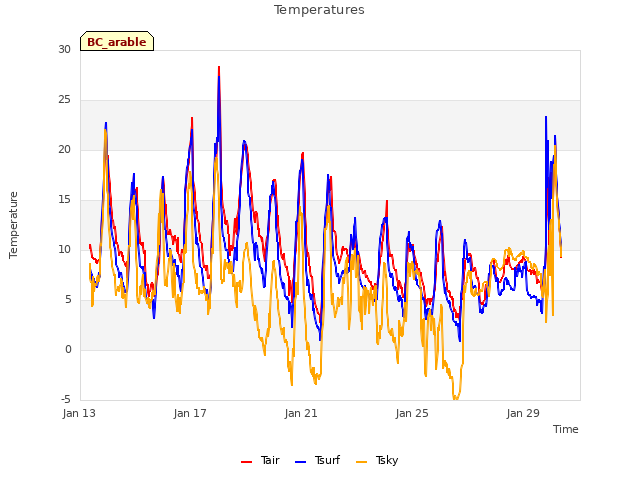Click the tall blue Tsurf spike after Jan 29
Screen dimensions: 640x480
click(x=546, y=118)
